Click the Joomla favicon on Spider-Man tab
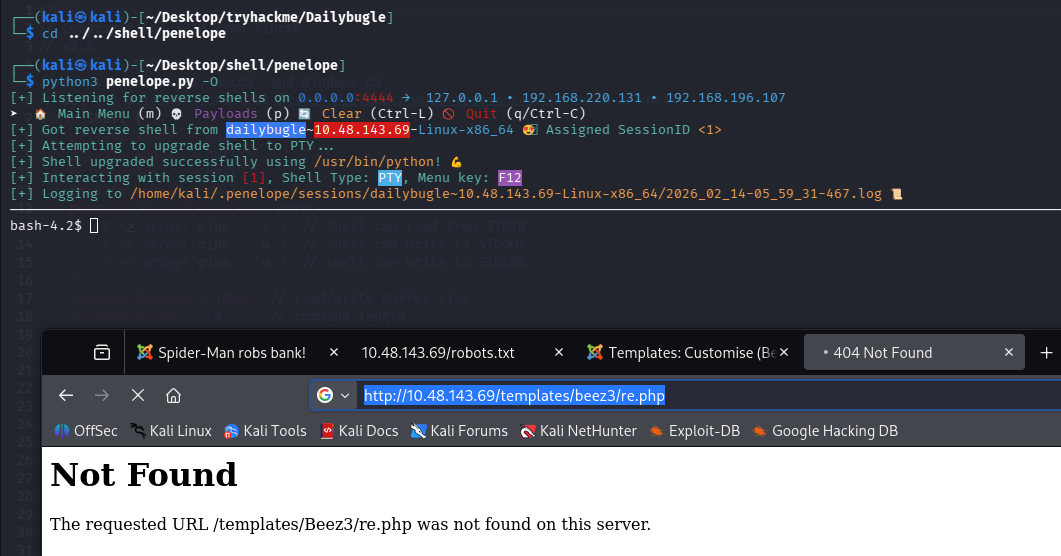Screen dimensions: 1061x556 pyautogui.click(x=146, y=352)
